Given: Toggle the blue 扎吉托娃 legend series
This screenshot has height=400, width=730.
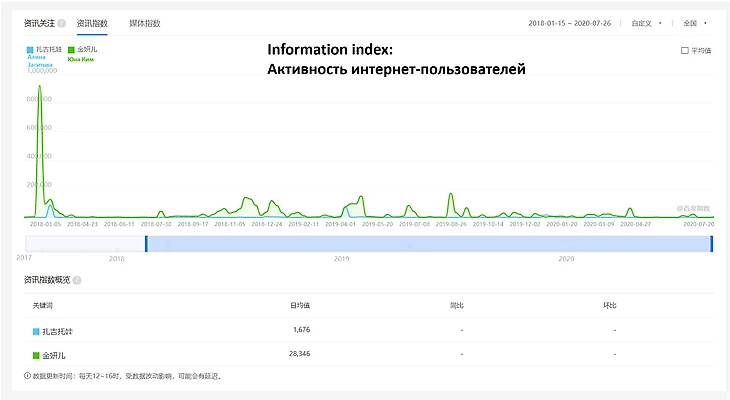Looking at the screenshot, I should coord(44,49).
